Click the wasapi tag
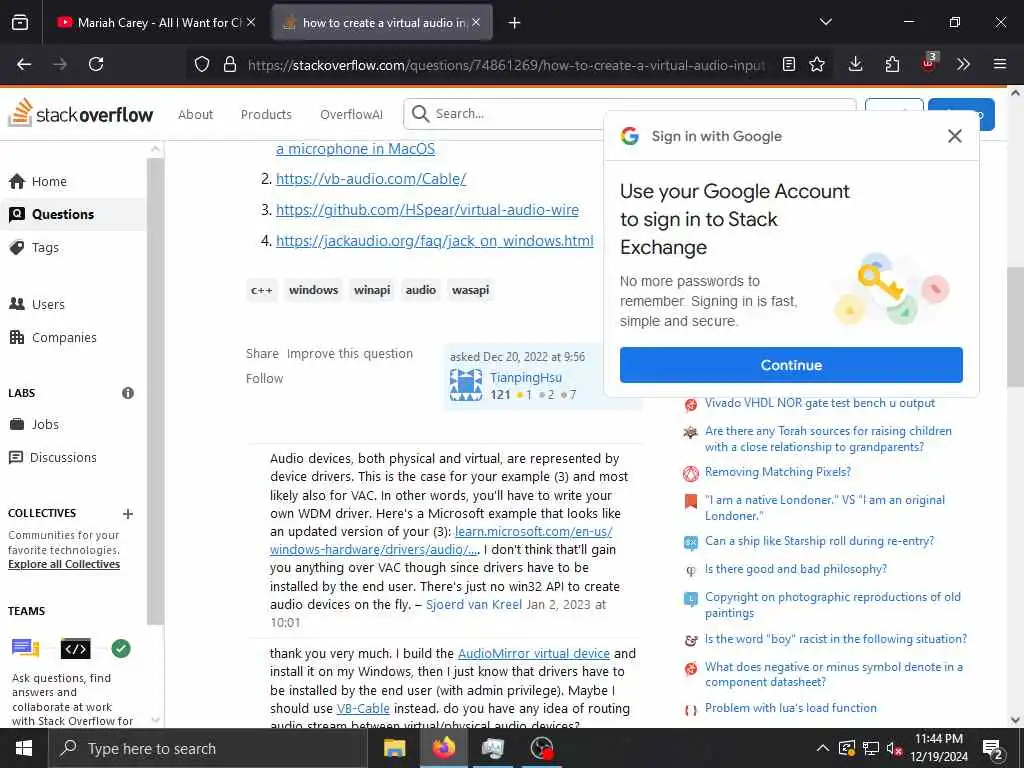The image size is (1024, 768). click(470, 290)
